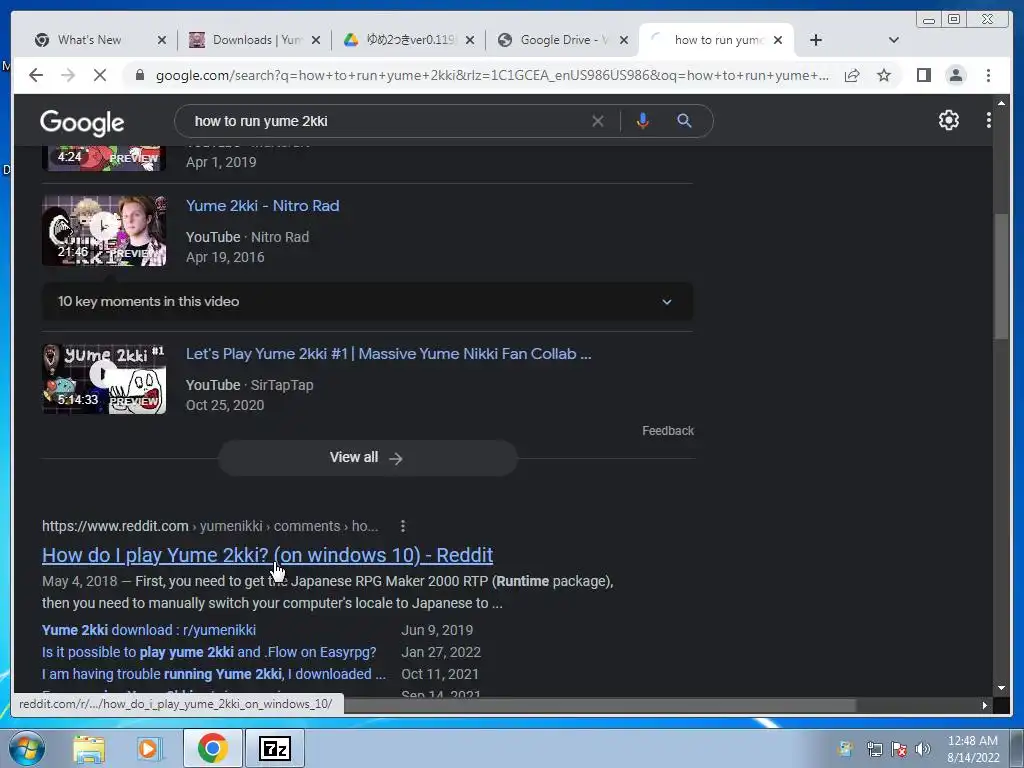Open the Chrome profile avatar
This screenshot has width=1024, height=768.
point(955,75)
